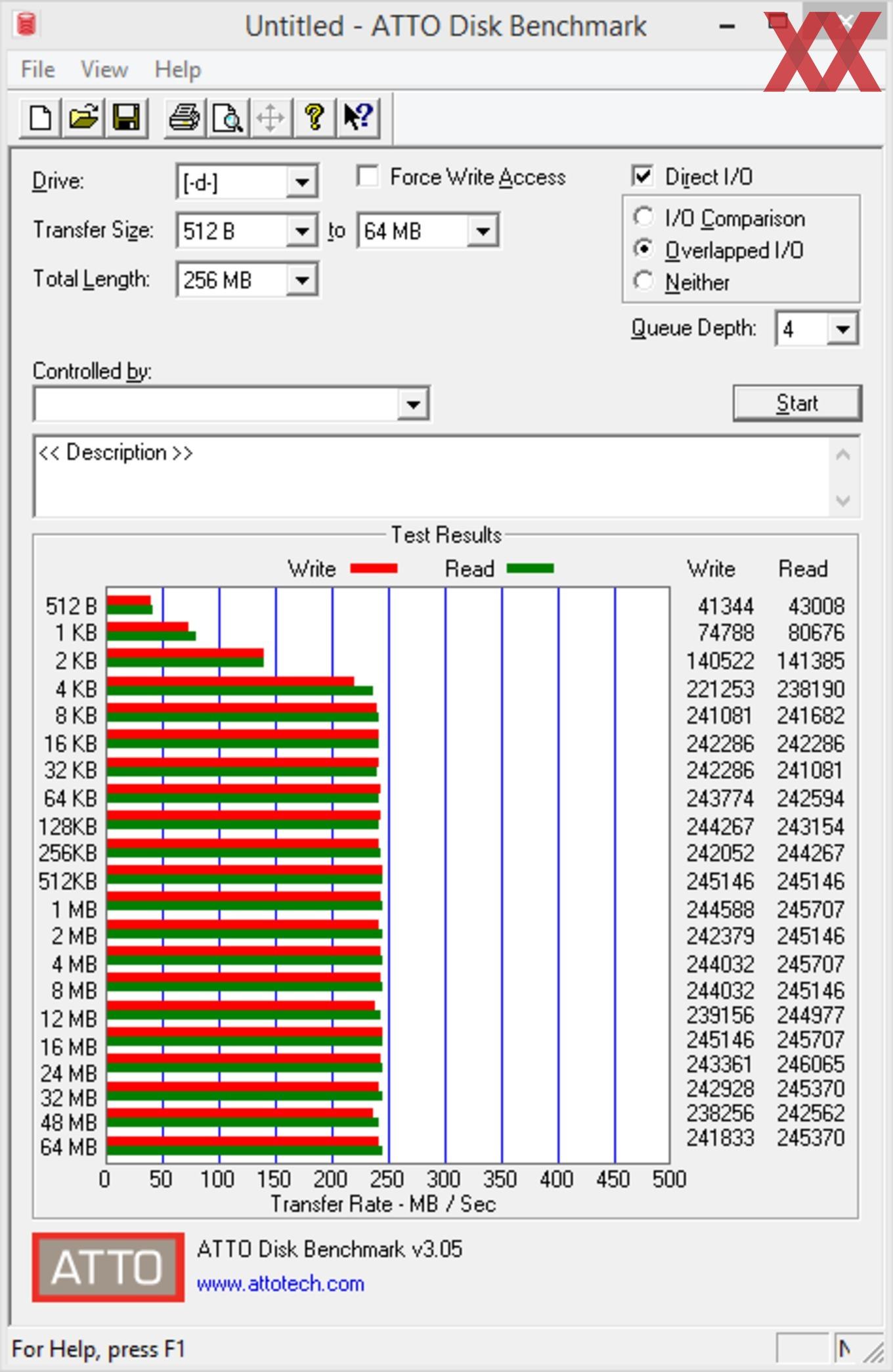Open the View menu
Viewport: 893px width, 1372px height.
(104, 70)
